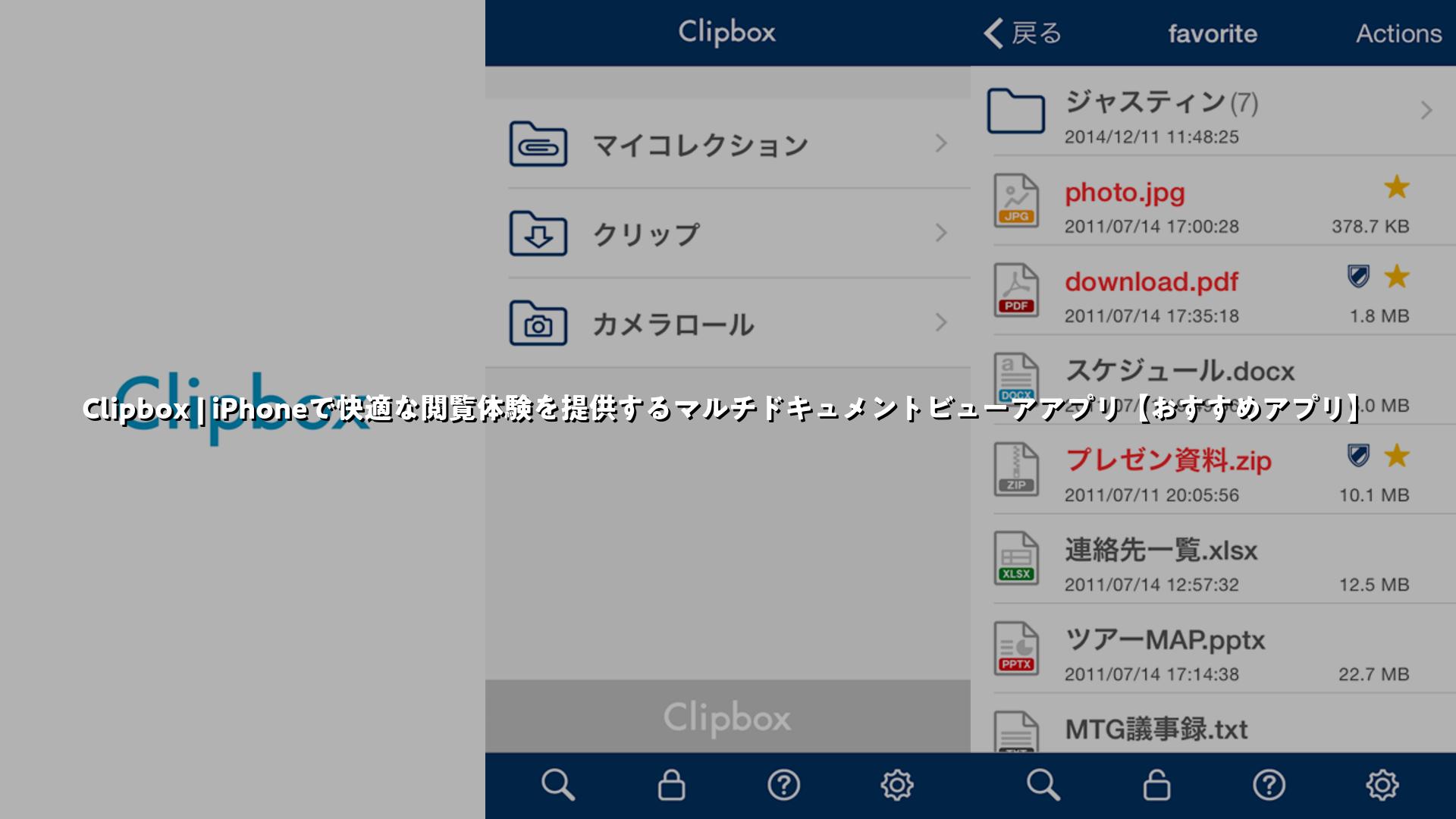Open file プレゼン資料.zip
The height and width of the screenshot is (819, 1456).
[x=1168, y=460]
